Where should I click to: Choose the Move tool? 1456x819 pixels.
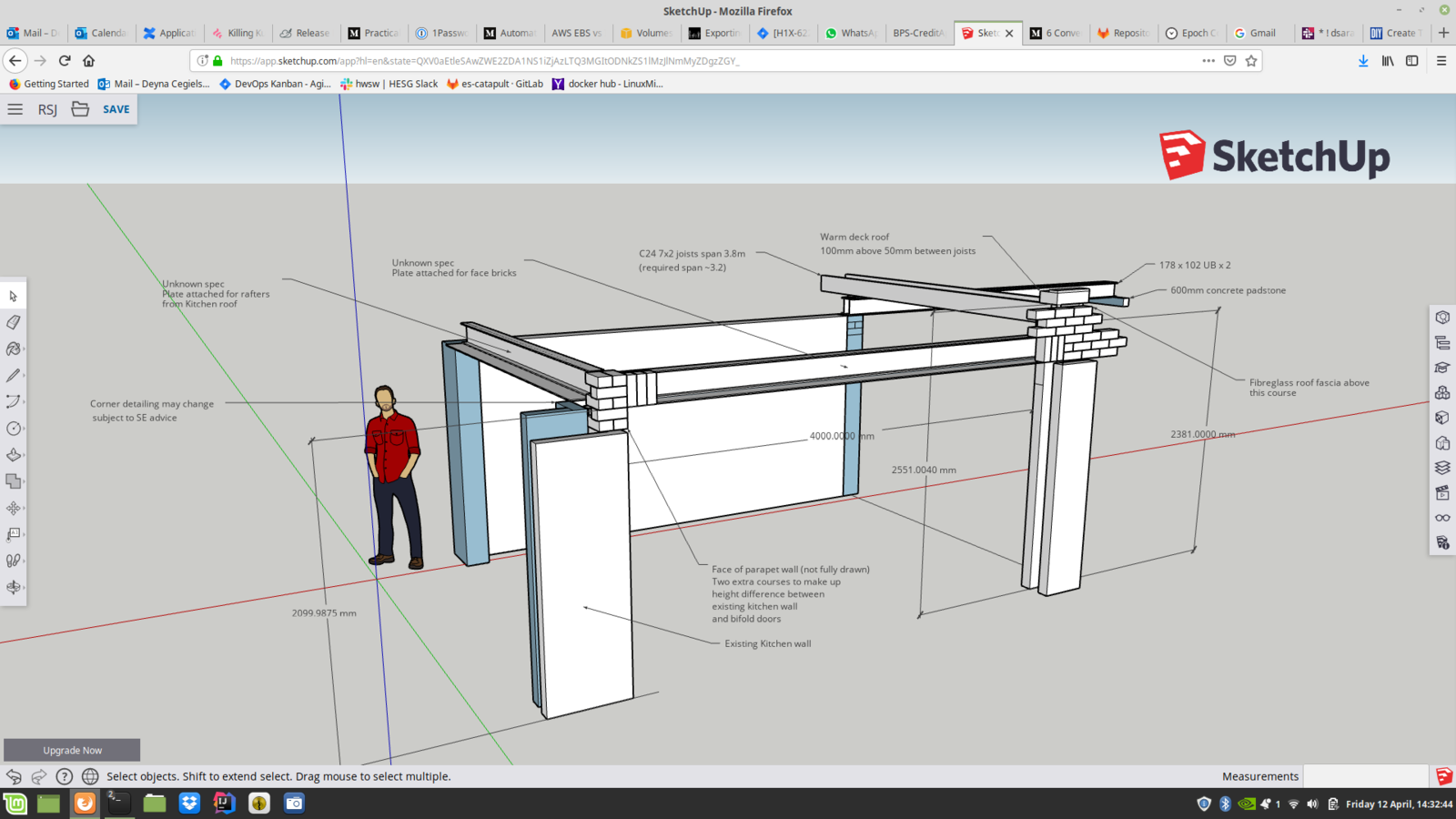[13, 509]
